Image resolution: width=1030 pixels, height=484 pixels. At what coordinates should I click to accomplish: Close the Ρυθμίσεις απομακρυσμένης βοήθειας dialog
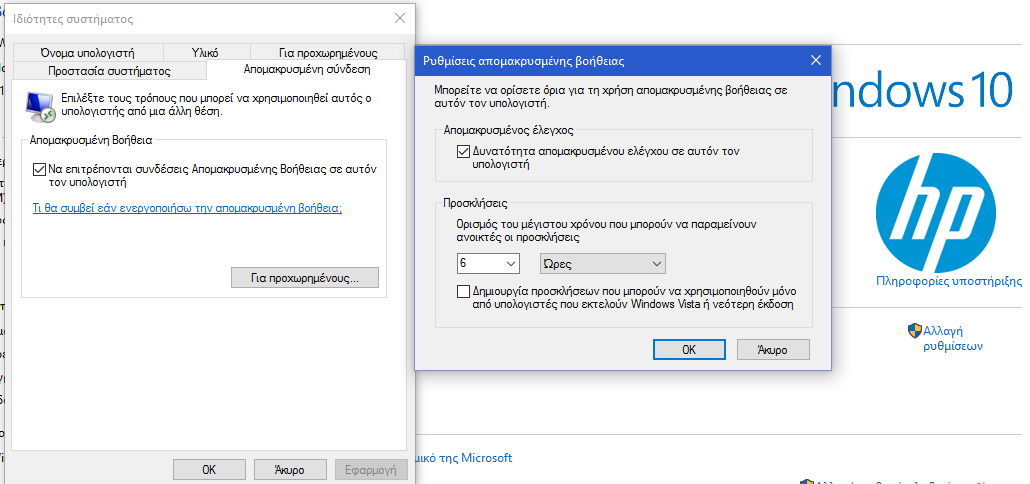tap(815, 61)
